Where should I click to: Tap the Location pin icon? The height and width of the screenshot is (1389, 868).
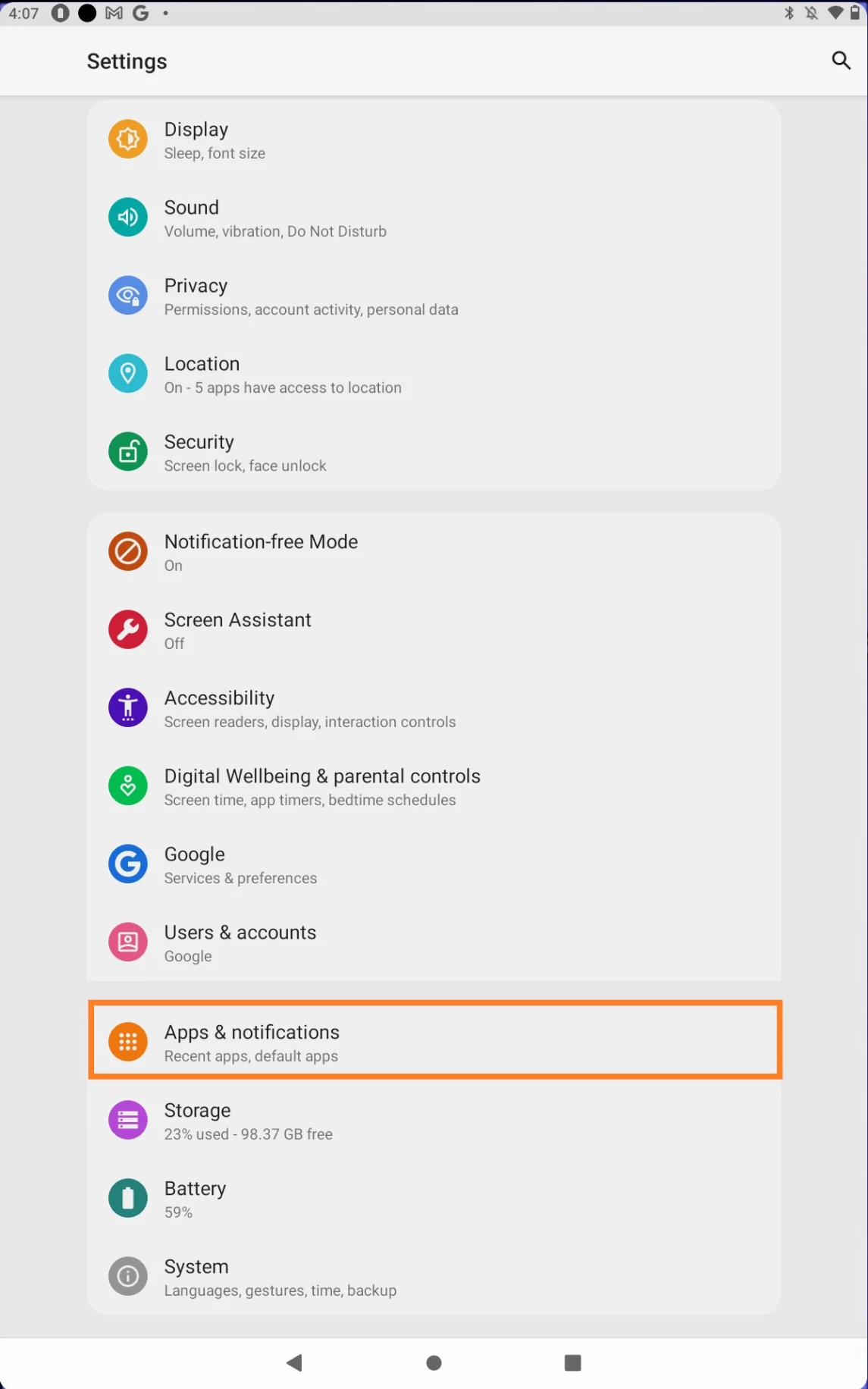128,374
